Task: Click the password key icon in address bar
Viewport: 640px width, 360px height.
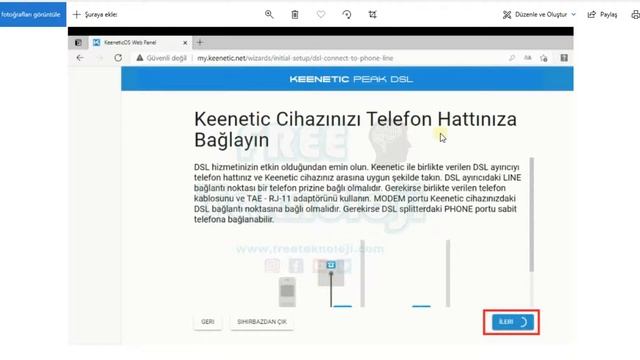Action: tap(511, 58)
